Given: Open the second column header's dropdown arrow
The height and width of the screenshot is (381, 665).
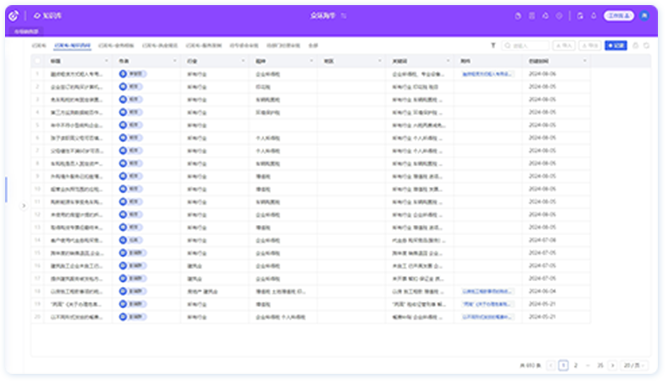Looking at the screenshot, I should 175,61.
